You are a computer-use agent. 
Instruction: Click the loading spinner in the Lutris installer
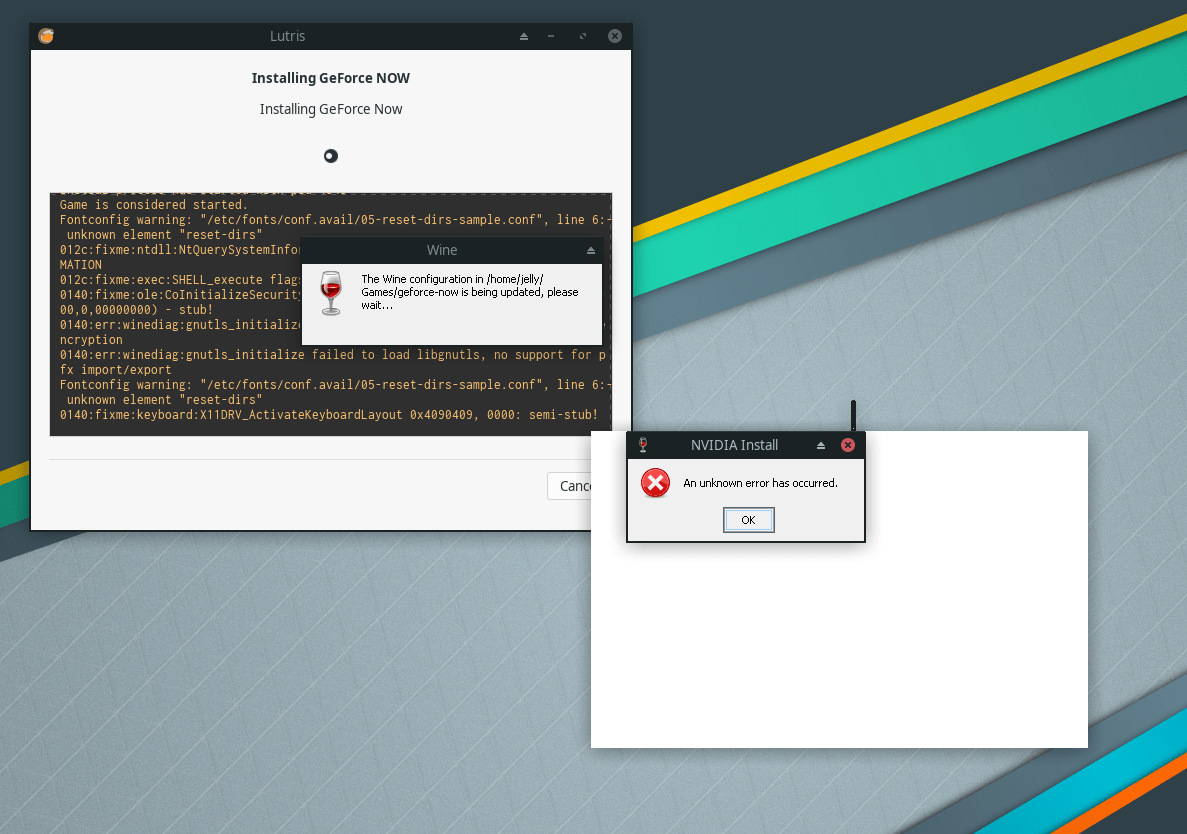point(331,156)
